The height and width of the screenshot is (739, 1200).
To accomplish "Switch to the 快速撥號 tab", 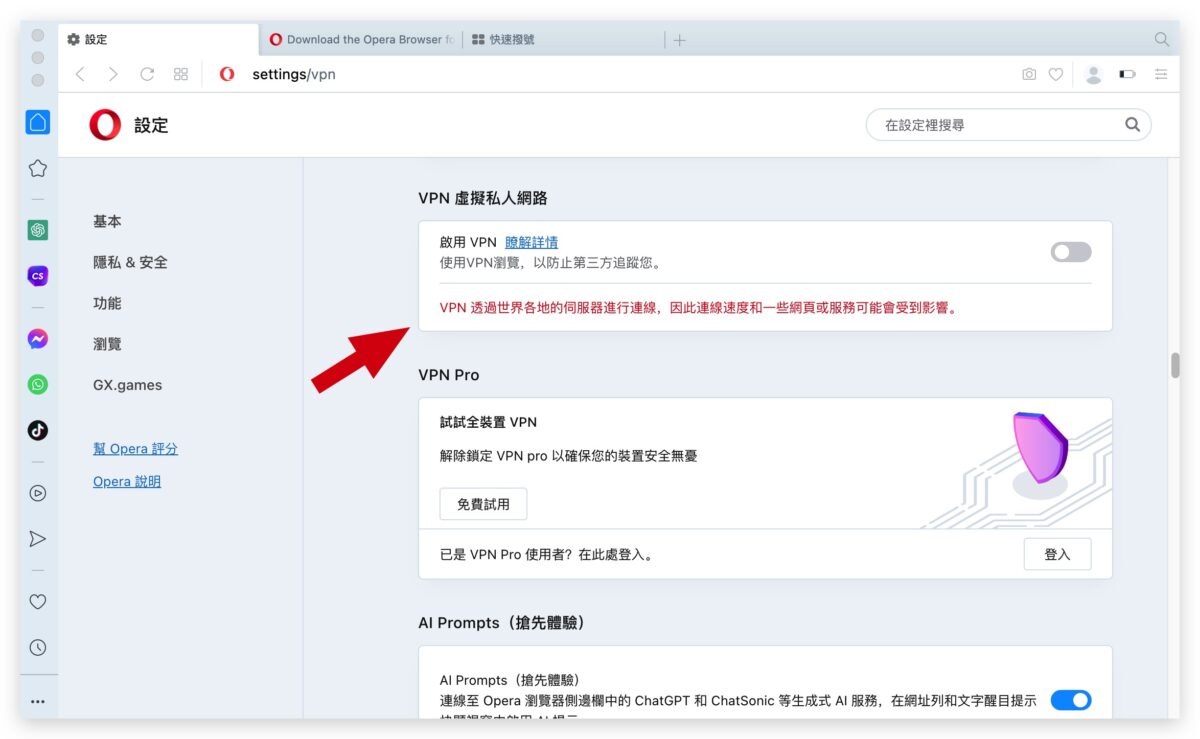I will (563, 39).
